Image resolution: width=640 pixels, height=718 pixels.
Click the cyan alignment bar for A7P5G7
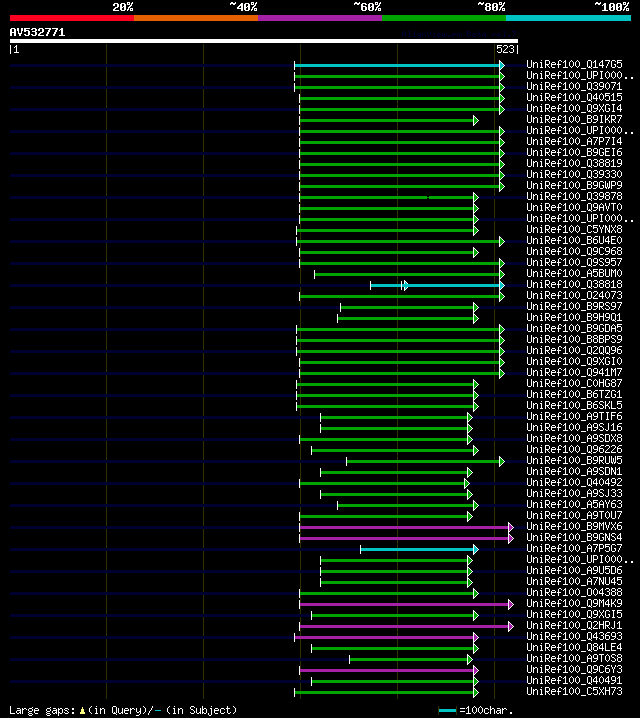pyautogui.click(x=417, y=549)
